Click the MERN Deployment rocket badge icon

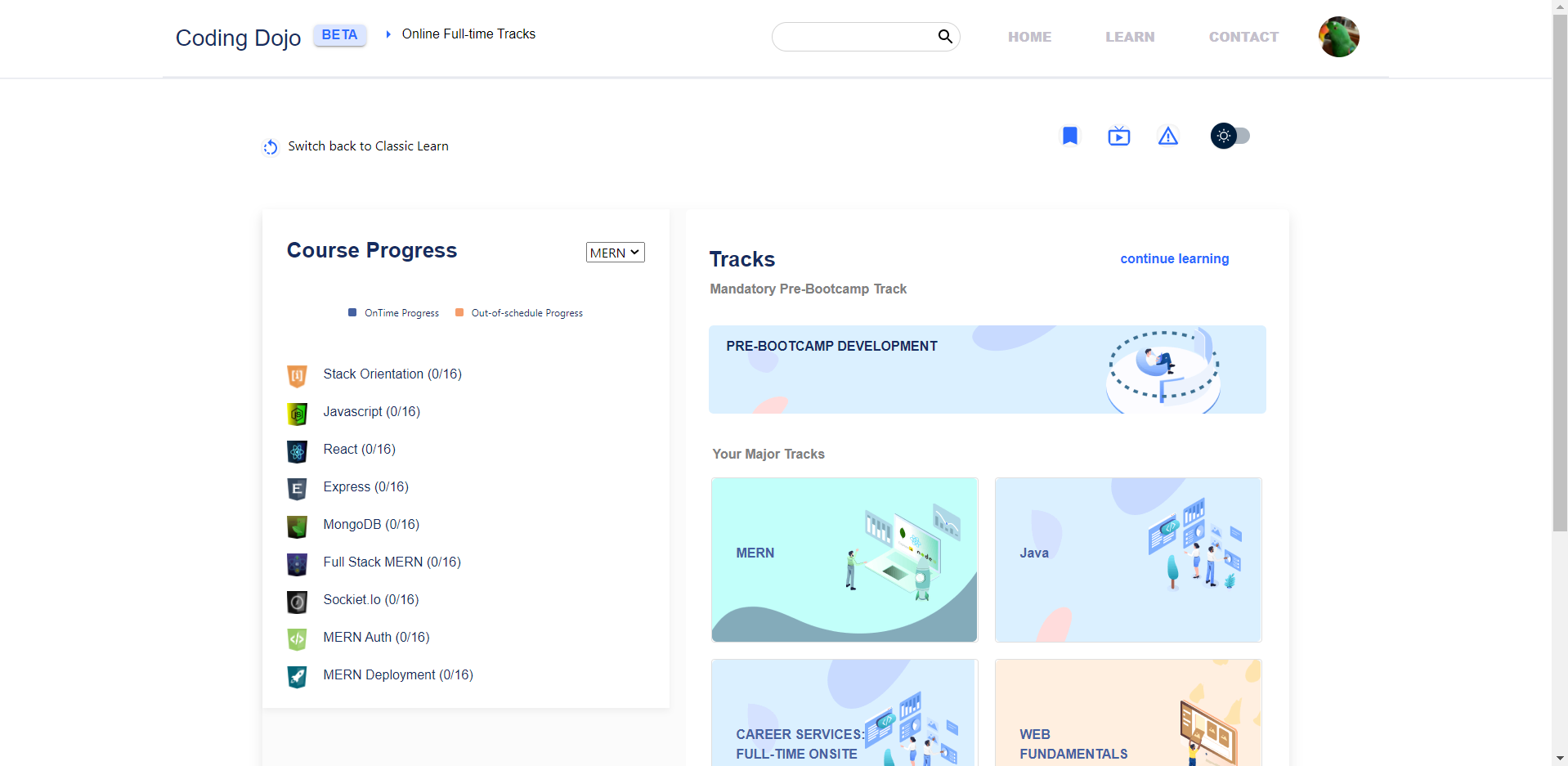click(x=297, y=677)
